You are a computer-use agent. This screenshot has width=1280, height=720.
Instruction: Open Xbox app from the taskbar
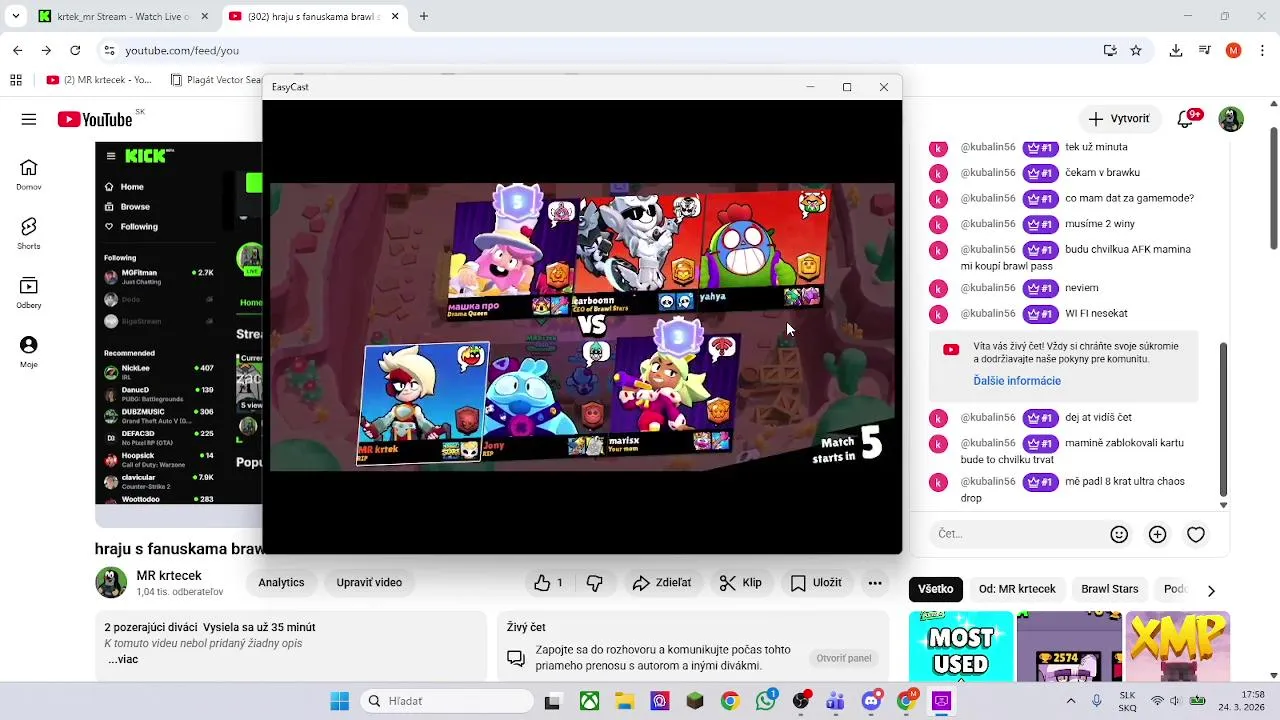coord(590,701)
